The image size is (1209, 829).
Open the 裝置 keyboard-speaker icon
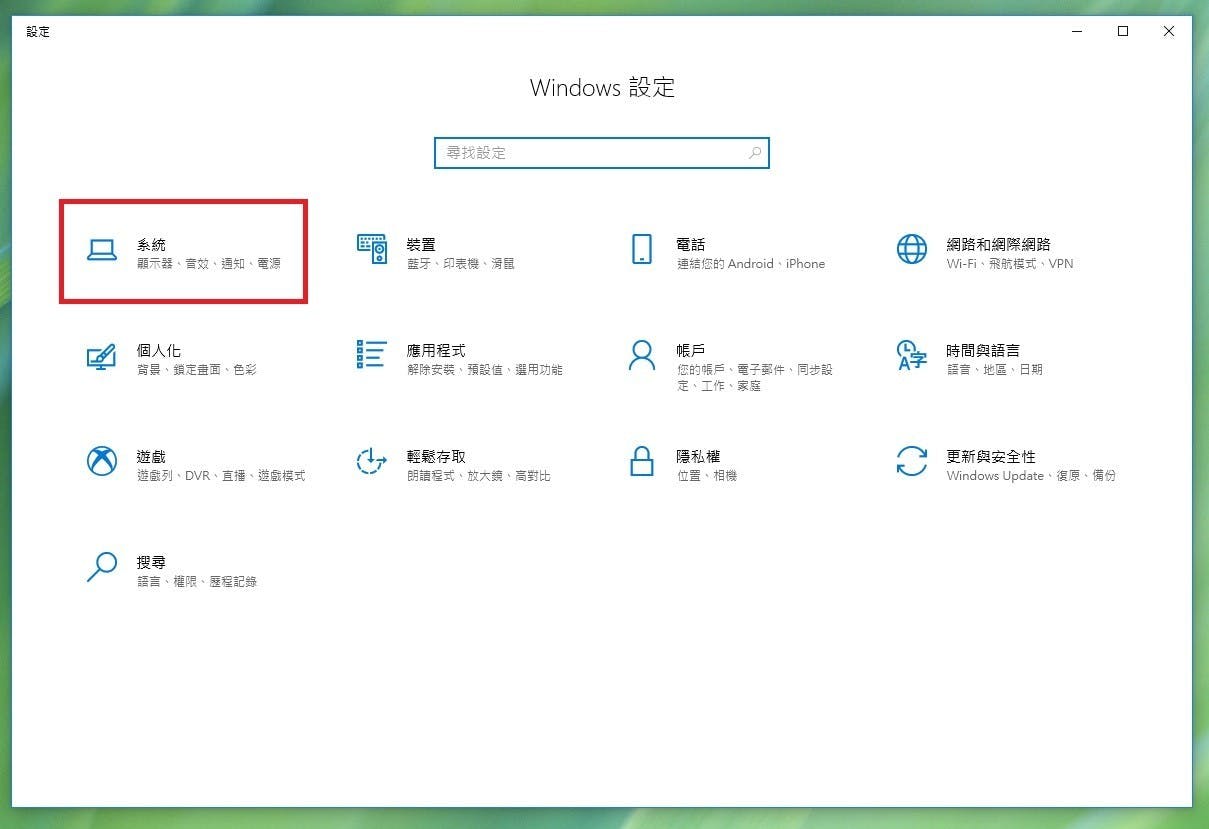click(x=372, y=249)
